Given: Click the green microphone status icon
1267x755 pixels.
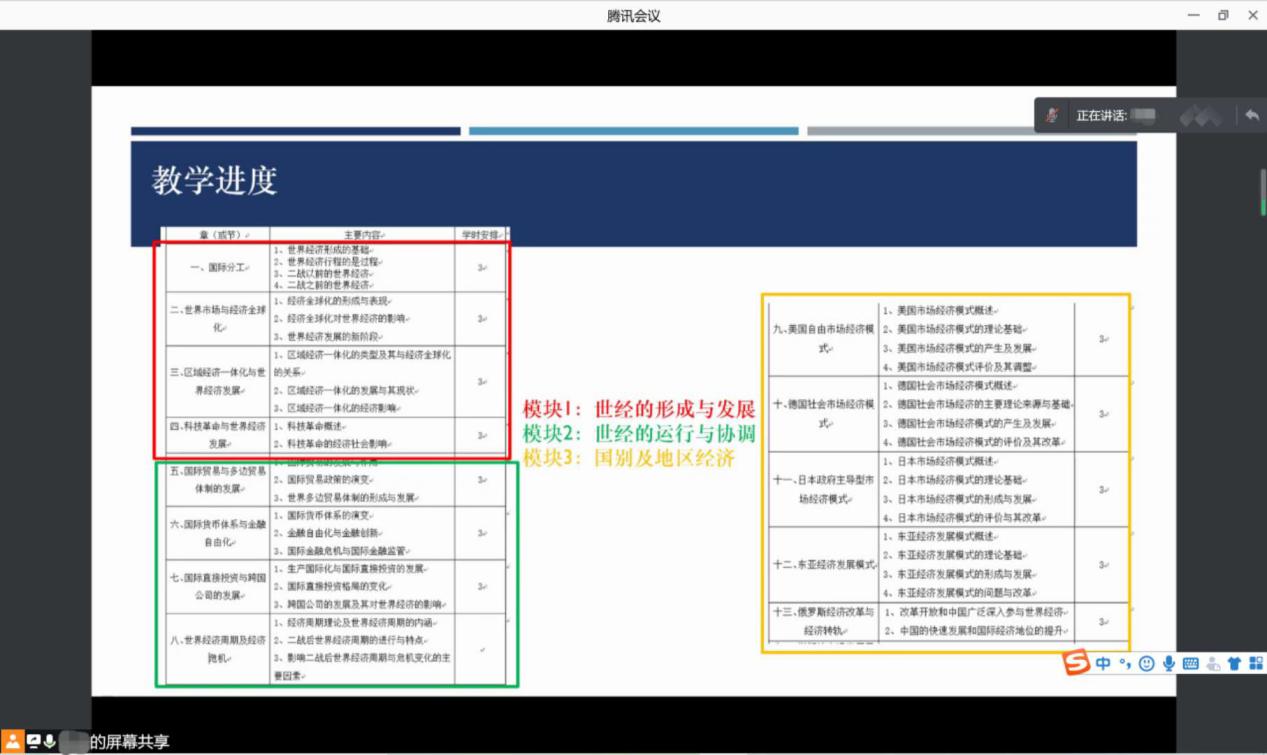Looking at the screenshot, I should point(49,741).
